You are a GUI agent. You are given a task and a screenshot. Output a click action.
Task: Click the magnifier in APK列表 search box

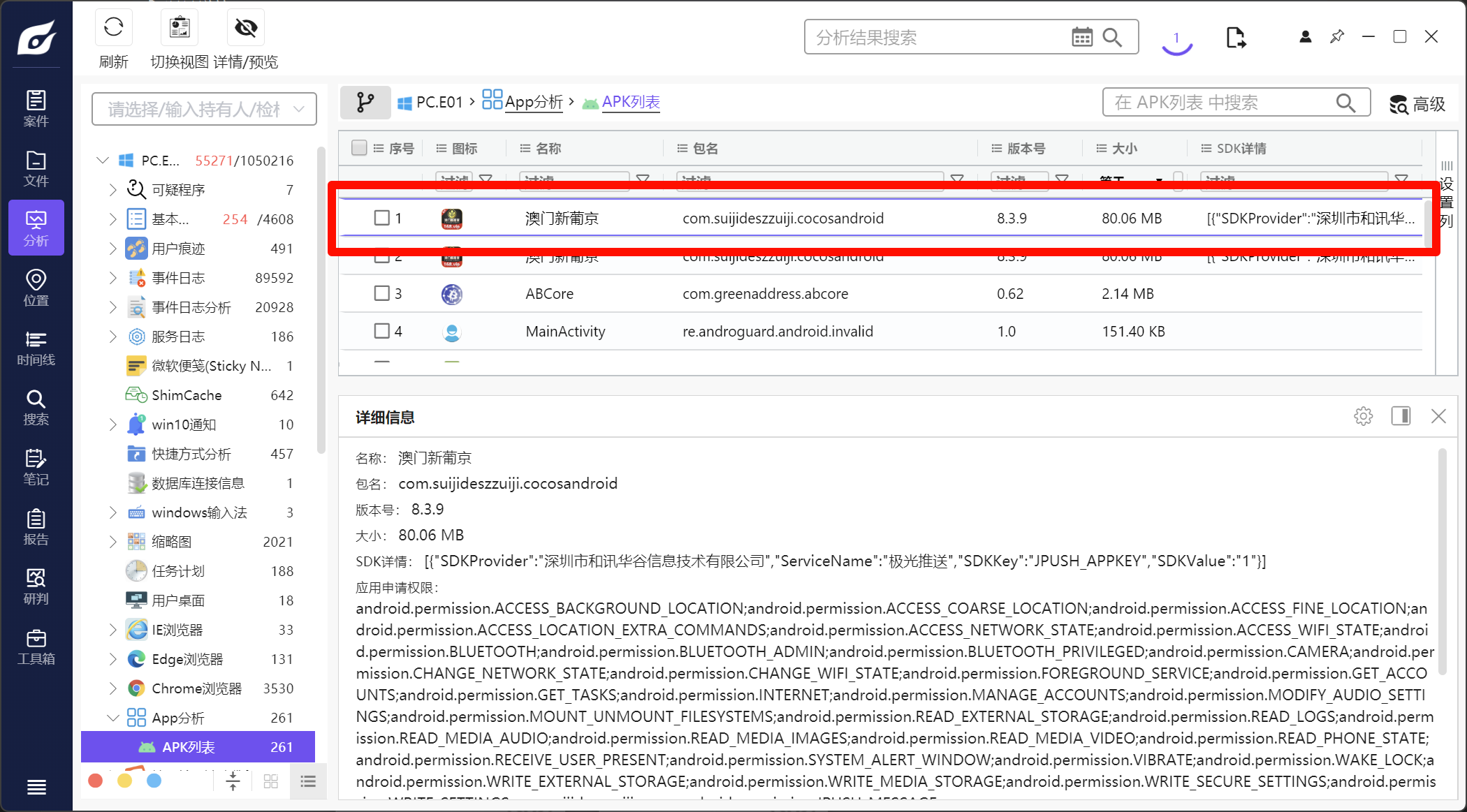pos(1345,103)
